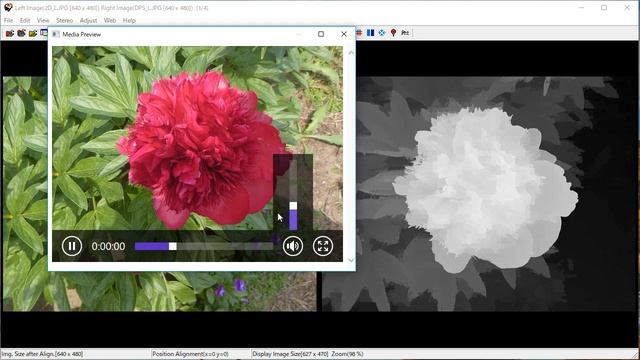Click the first red open-stereo-image toolbar icon

pyautogui.click(x=10, y=33)
